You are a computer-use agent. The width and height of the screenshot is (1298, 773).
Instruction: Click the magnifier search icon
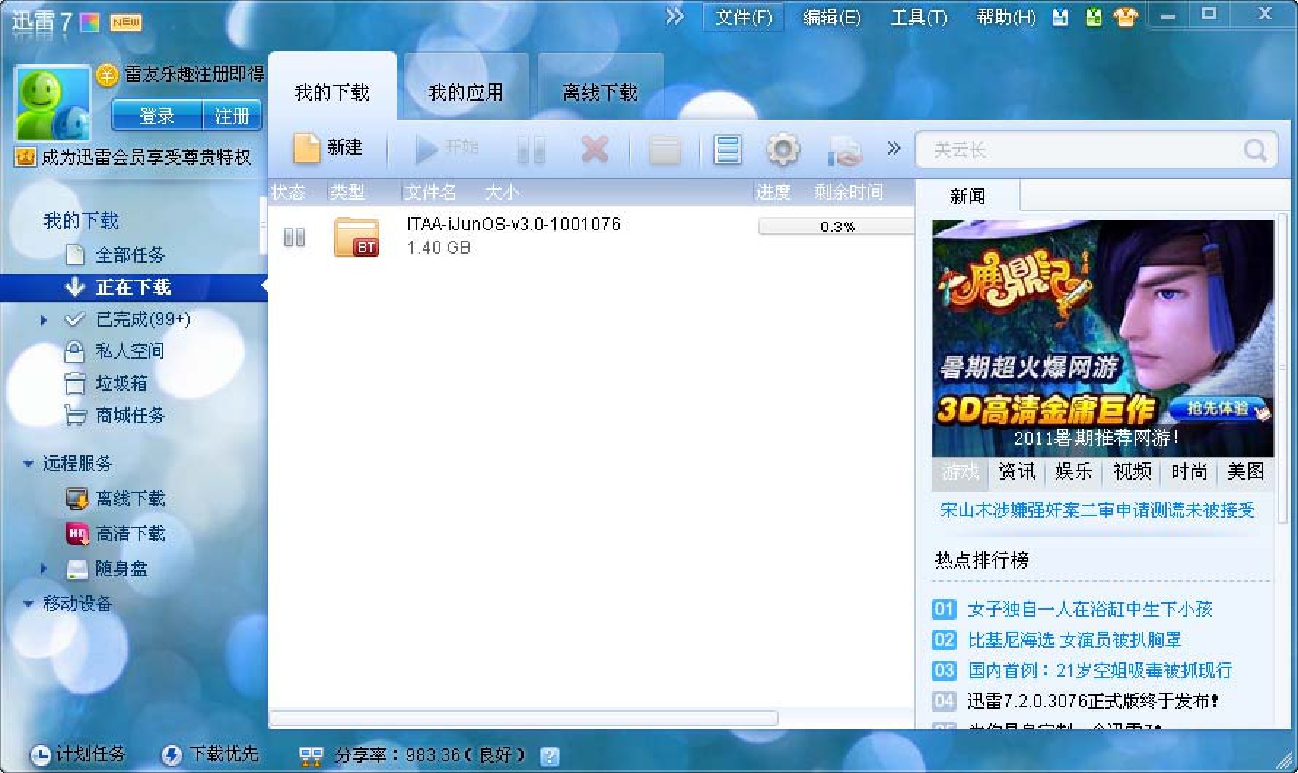point(1255,150)
